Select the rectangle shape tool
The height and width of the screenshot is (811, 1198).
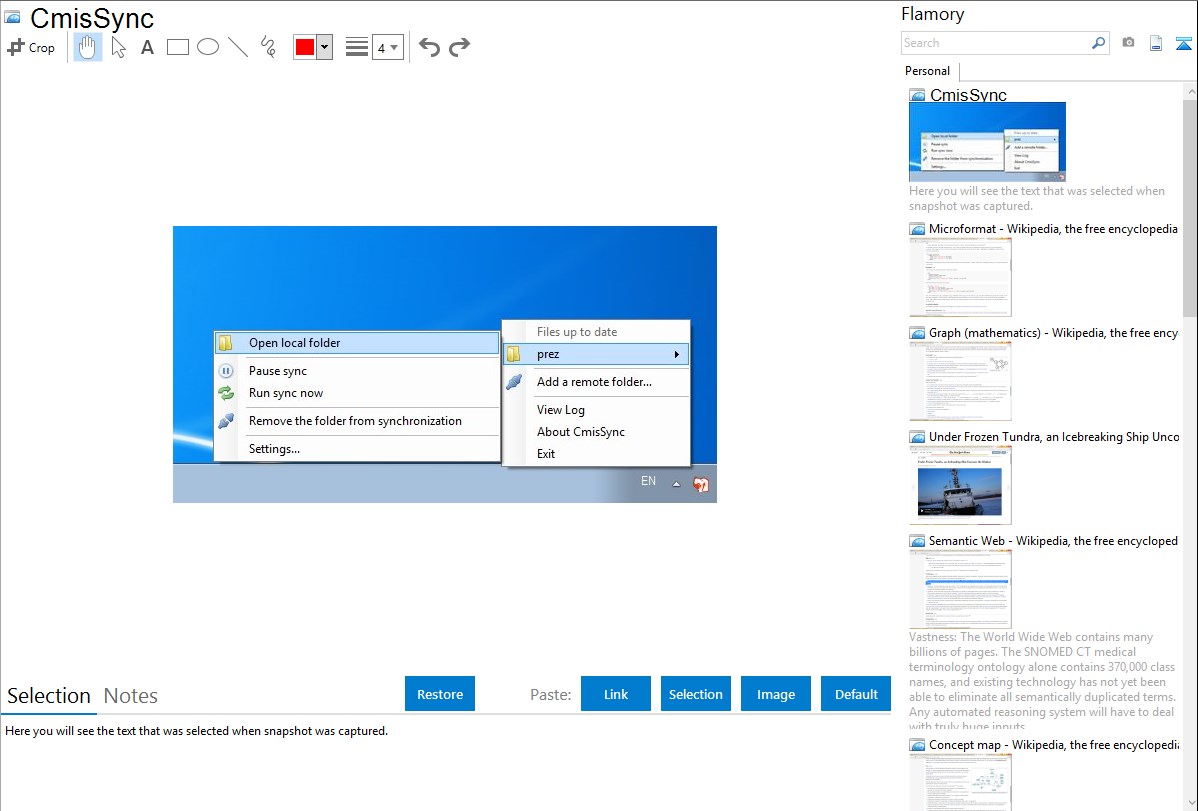pos(177,47)
